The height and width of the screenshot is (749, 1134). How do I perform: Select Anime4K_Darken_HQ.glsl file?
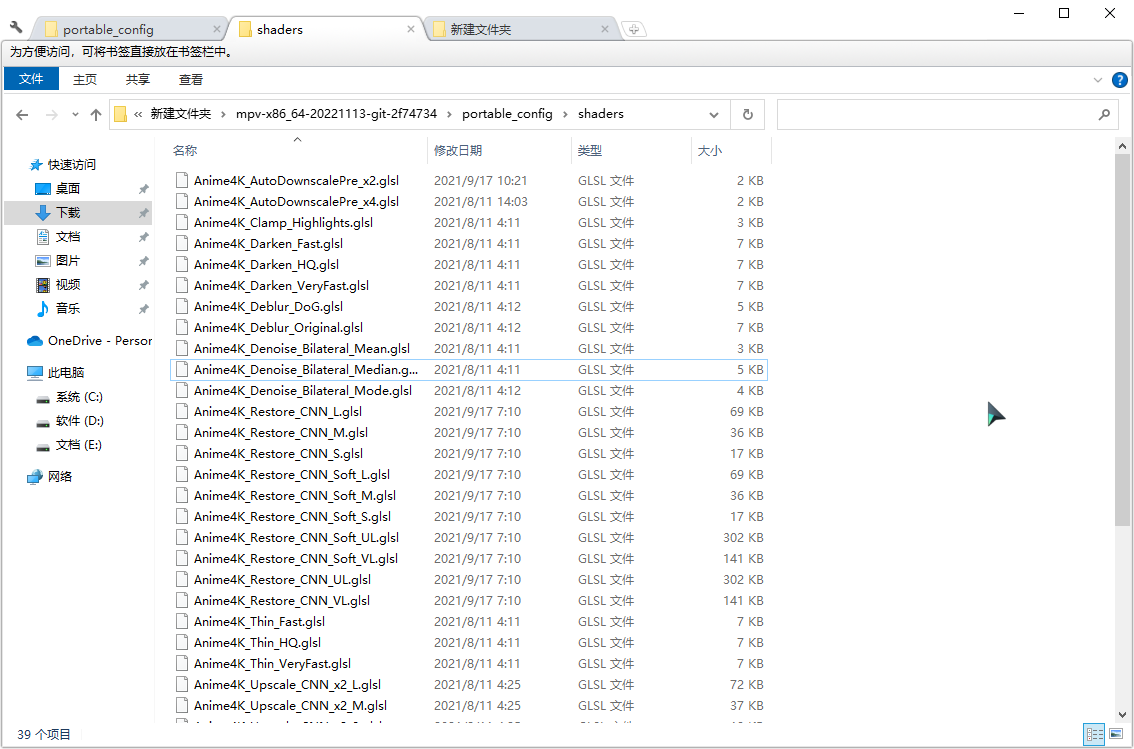click(469, 265)
